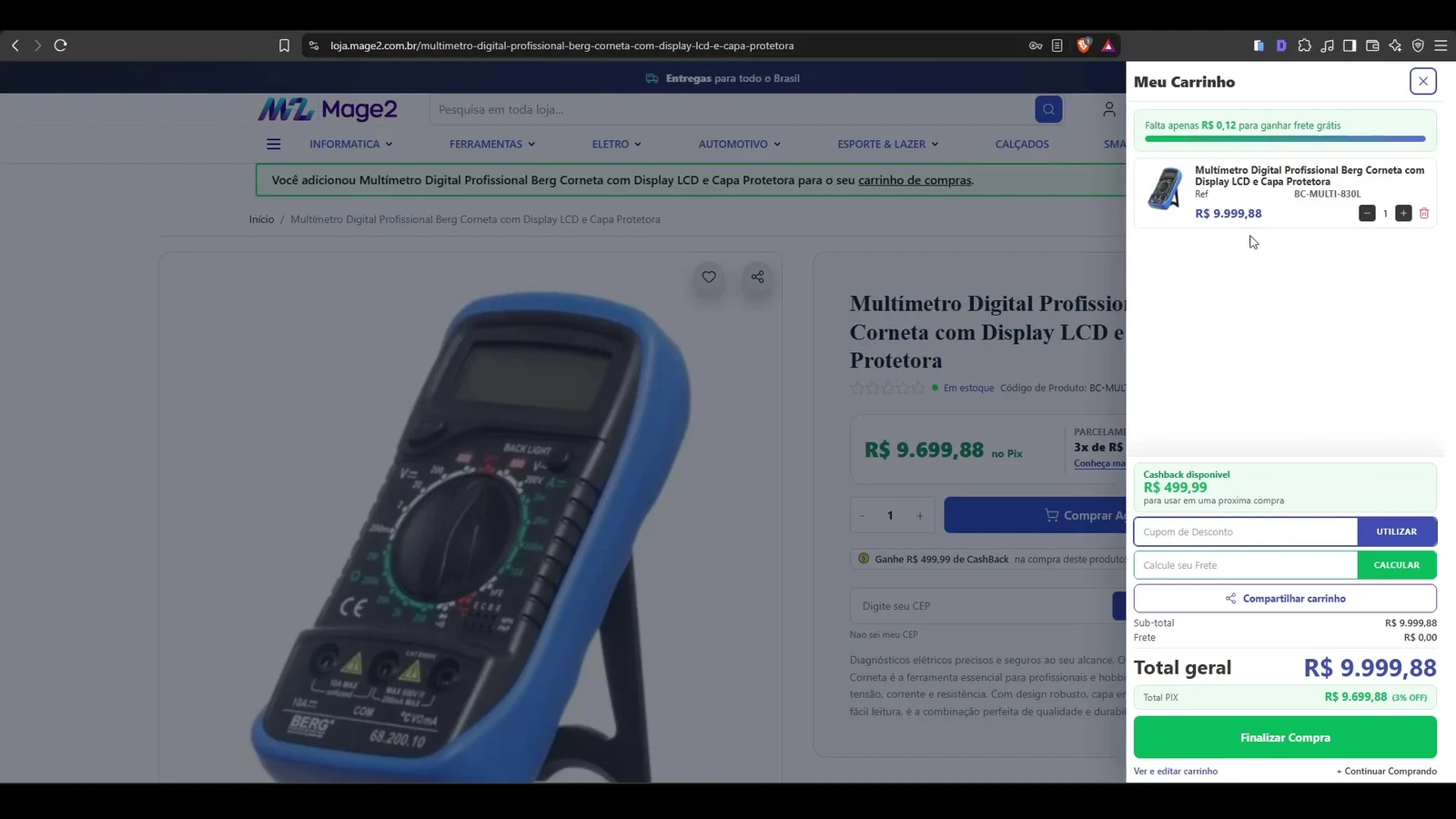
Task: Go to Início breadcrumb
Action: 261,219
